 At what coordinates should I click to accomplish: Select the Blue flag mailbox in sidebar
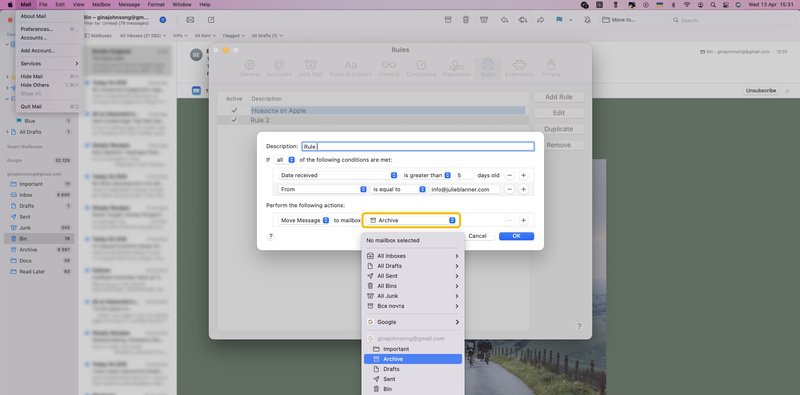39,121
